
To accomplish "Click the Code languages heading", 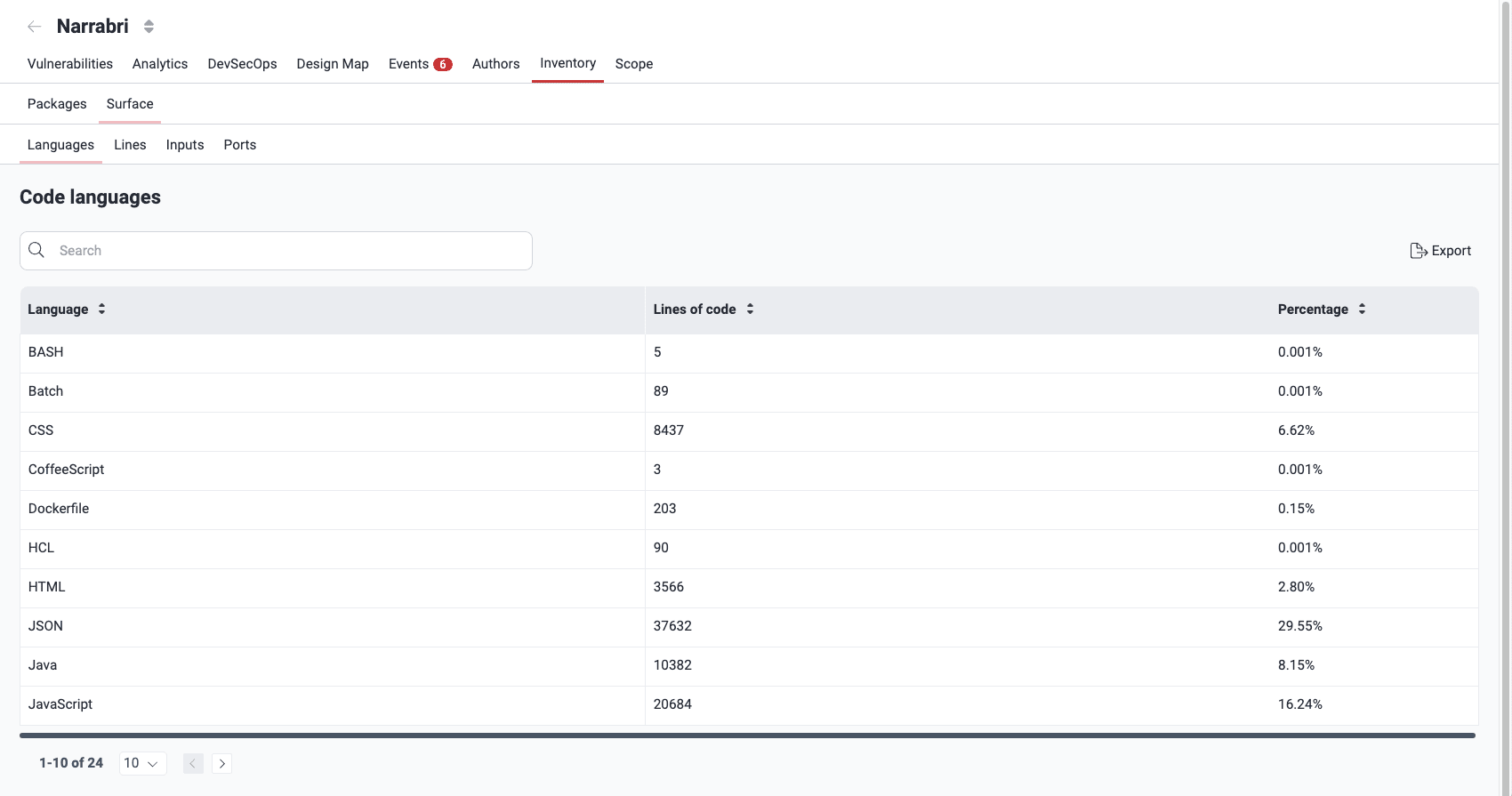I will point(90,197).
